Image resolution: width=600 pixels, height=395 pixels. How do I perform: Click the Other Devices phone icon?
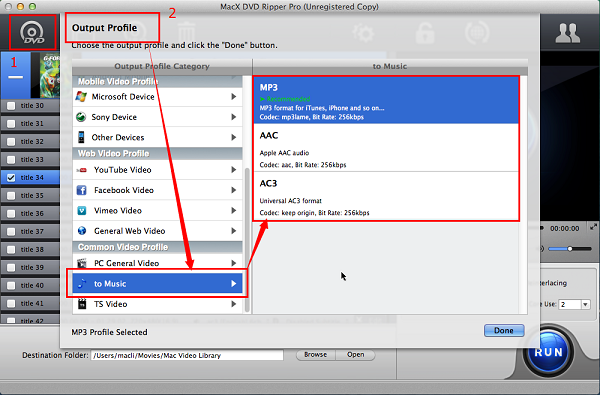(81, 137)
